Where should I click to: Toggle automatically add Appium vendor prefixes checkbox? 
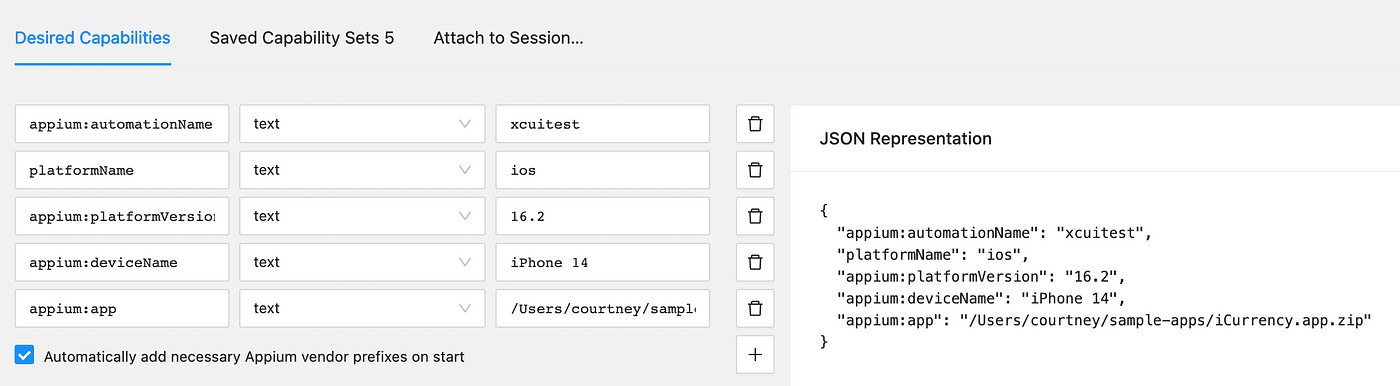[x=25, y=355]
